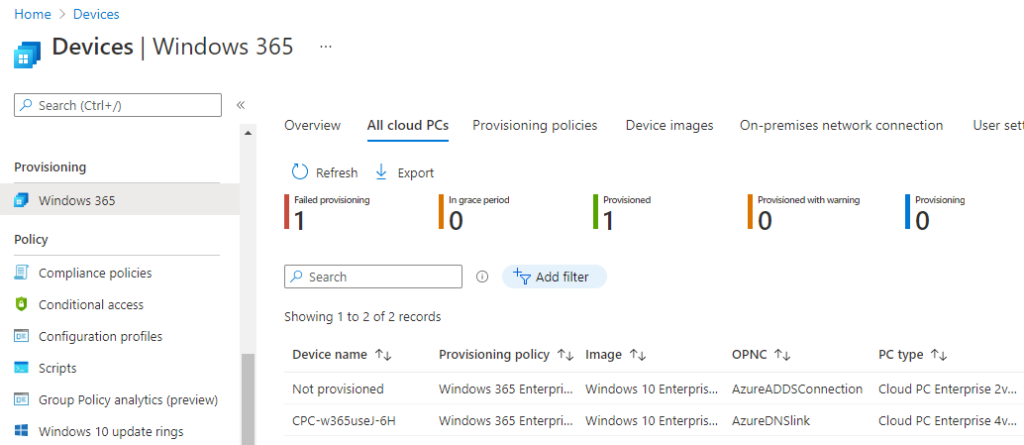Image resolution: width=1024 pixels, height=445 pixels.
Task: Click the AzureADDSConnection OPNC cell
Action: pyautogui.click(x=797, y=389)
